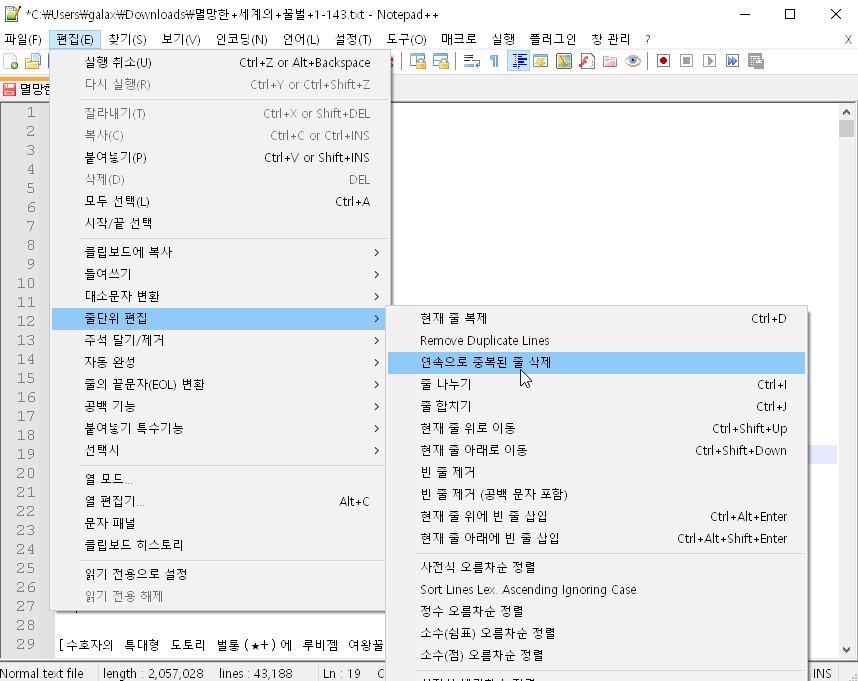Click Sort Lines Lex. Ascending Ignoring Case
Viewport: 858px width, 681px height.
tap(596, 590)
